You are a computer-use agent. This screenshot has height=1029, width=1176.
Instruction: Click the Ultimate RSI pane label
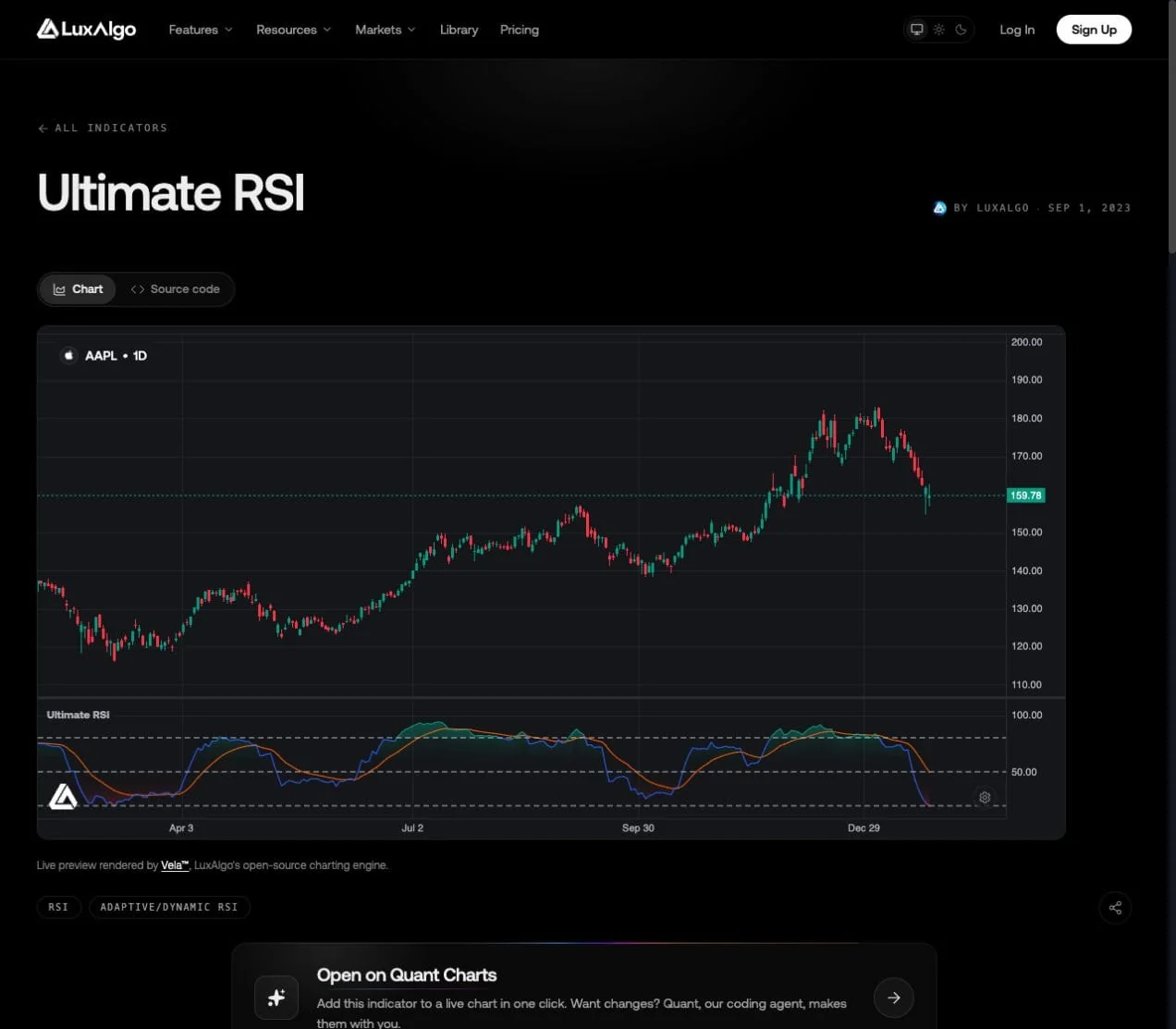79,715
